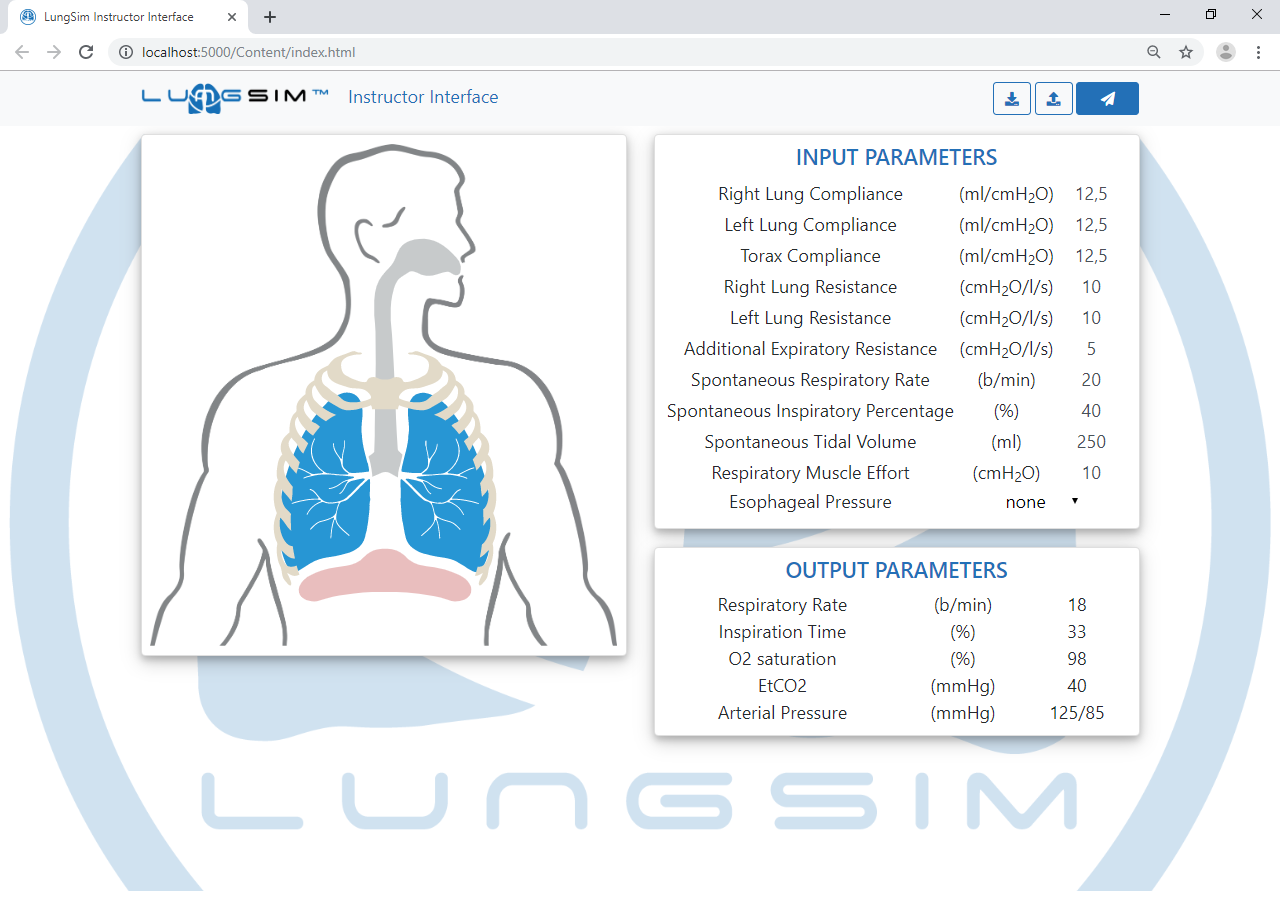Click the OUTPUT PARAMETERS heading

[x=896, y=570]
